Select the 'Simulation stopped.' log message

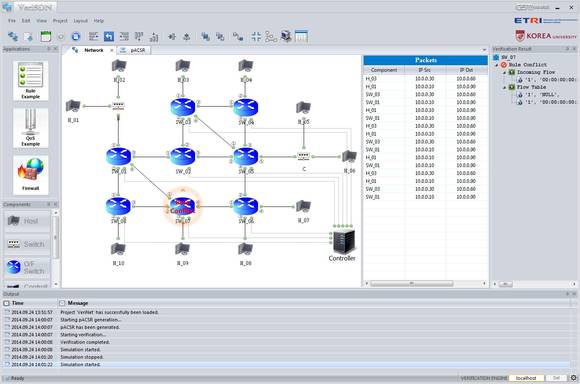coord(82,357)
